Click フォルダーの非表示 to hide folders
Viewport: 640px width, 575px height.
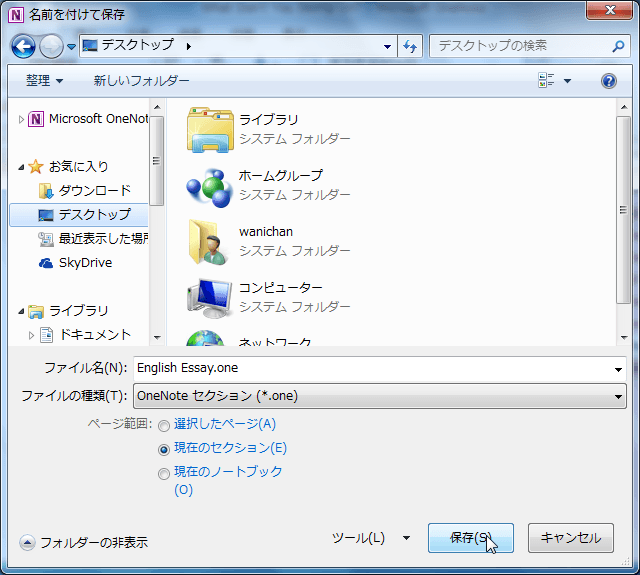84,543
